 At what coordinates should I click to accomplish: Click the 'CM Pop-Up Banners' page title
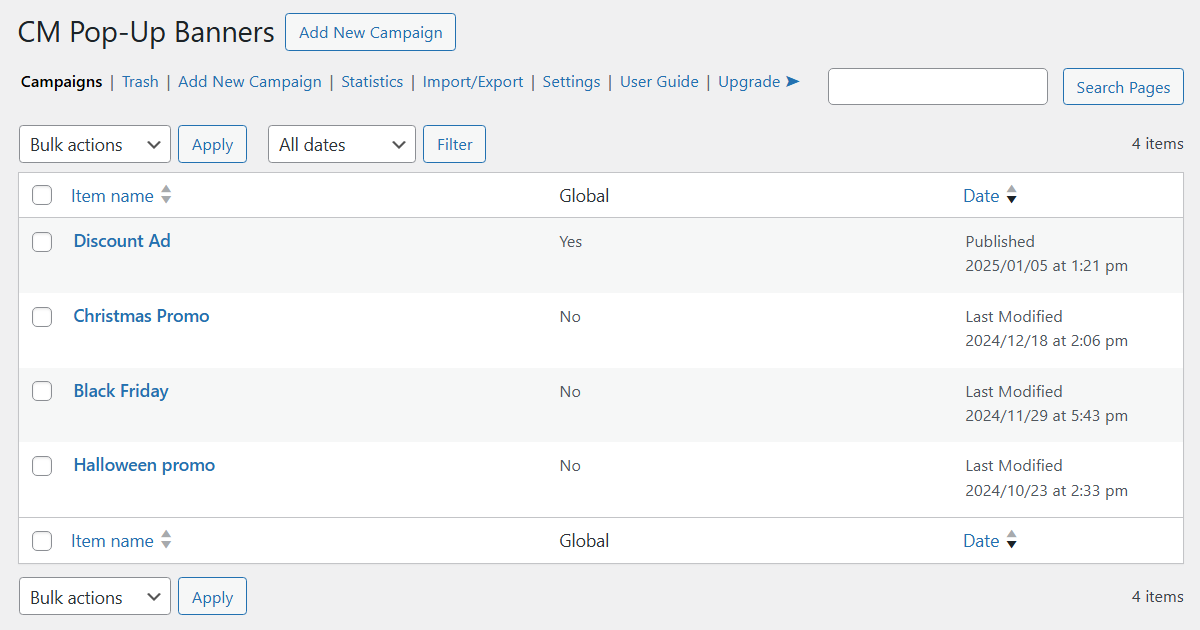(x=146, y=33)
